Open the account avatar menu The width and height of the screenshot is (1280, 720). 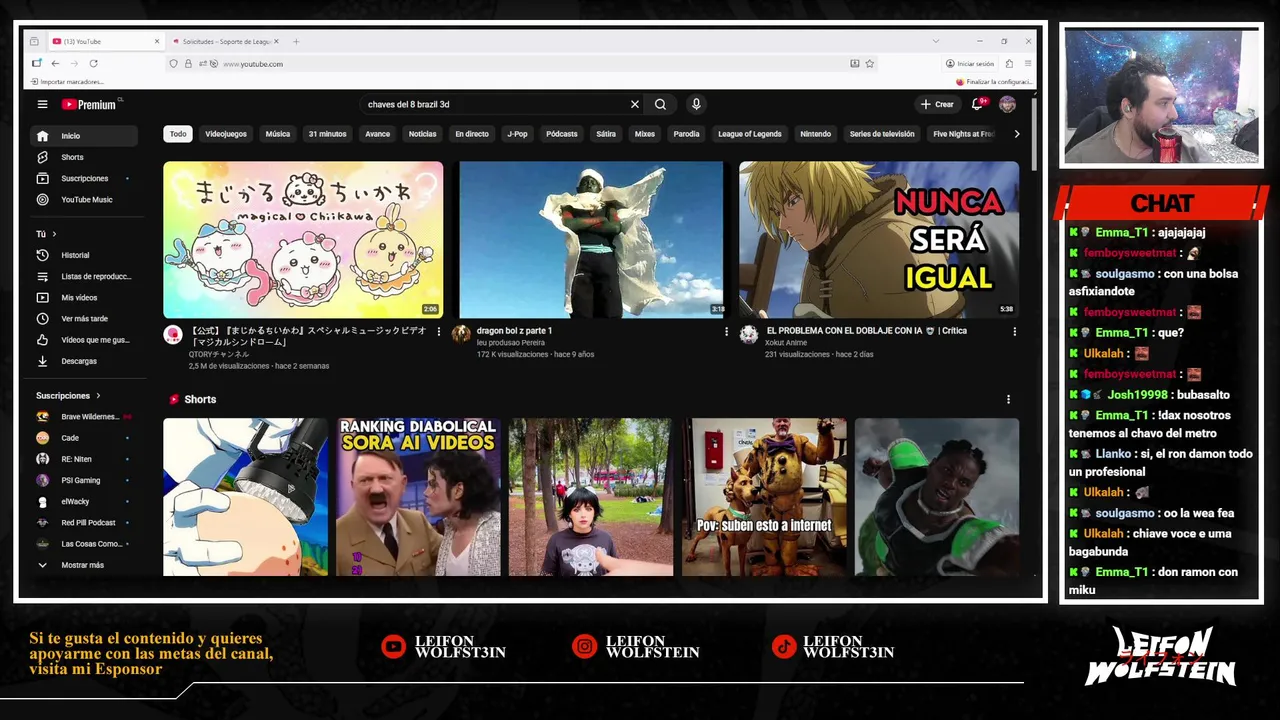(x=1007, y=104)
